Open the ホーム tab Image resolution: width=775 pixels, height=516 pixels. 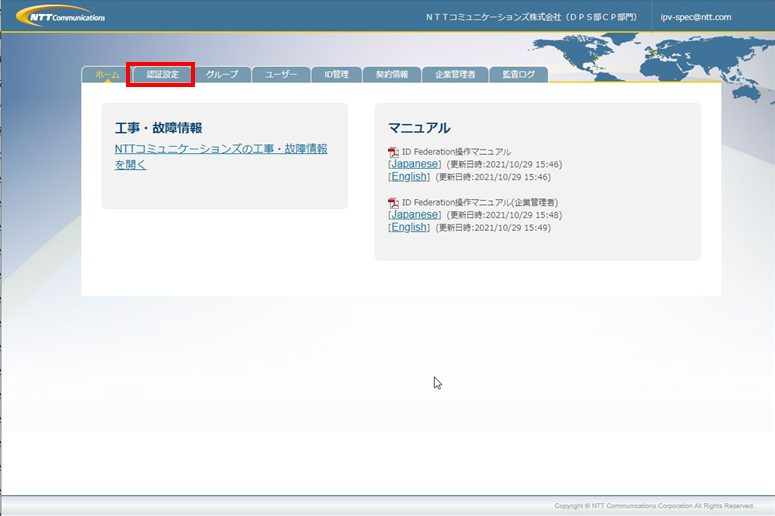pos(107,75)
